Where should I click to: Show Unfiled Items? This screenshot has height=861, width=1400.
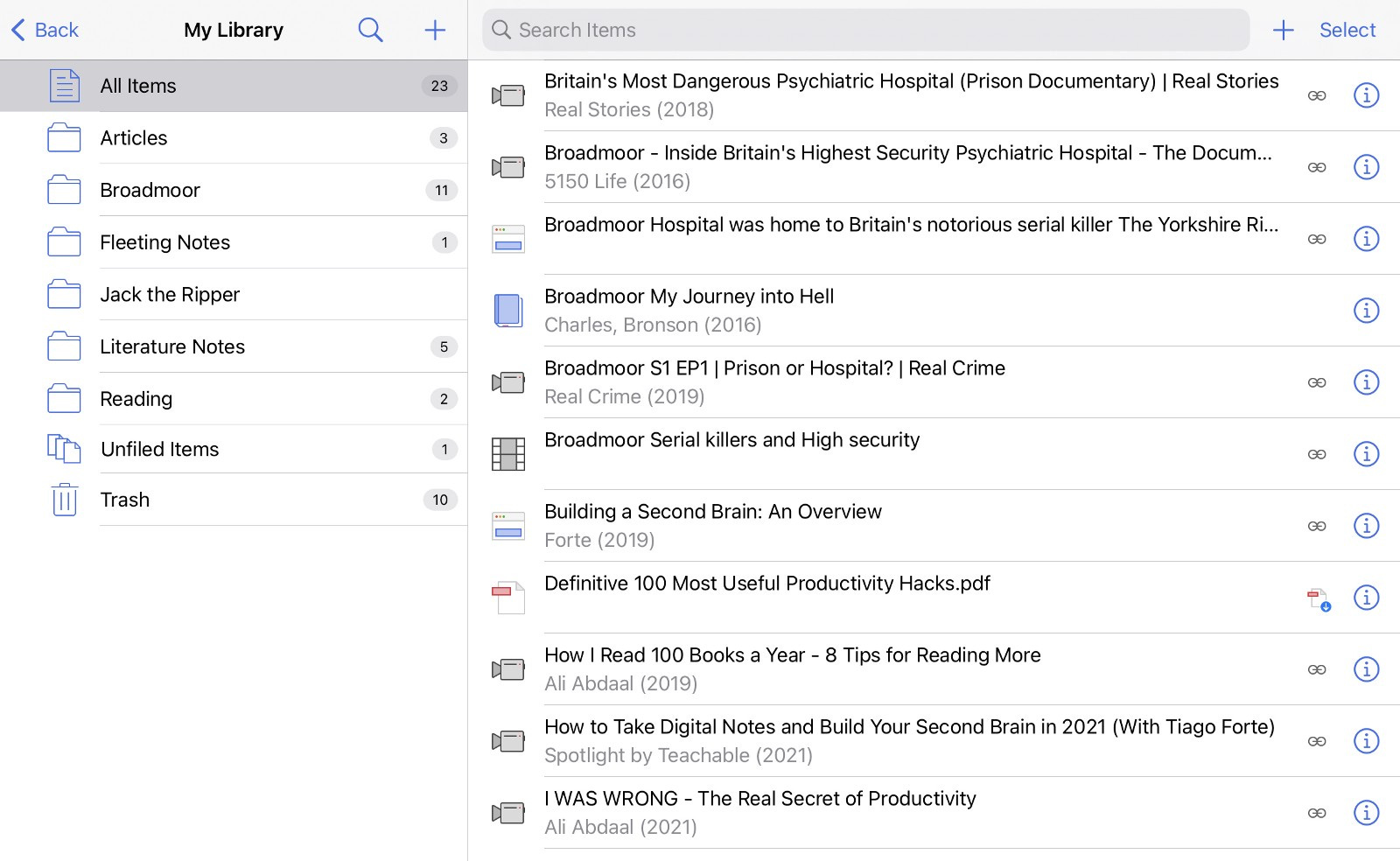[x=234, y=449]
